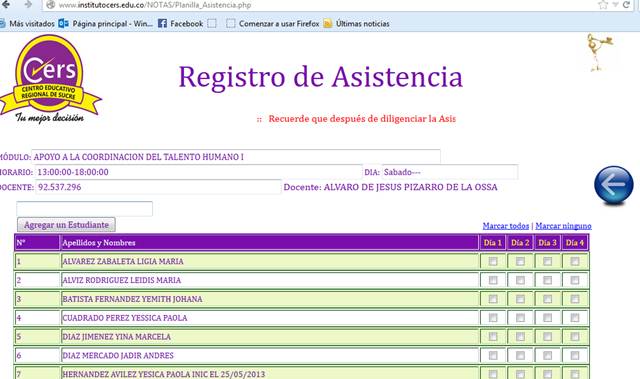Check Día 1 for DIAZ MERCADO JADIR ANDRES
640x379 pixels.
click(493, 355)
